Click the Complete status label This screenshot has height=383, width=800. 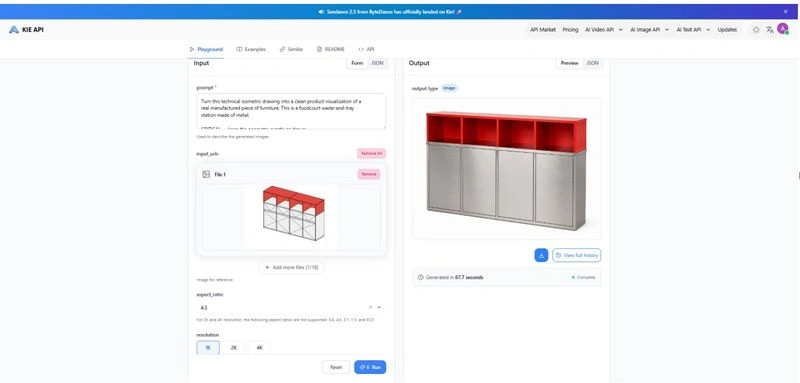[x=583, y=277]
